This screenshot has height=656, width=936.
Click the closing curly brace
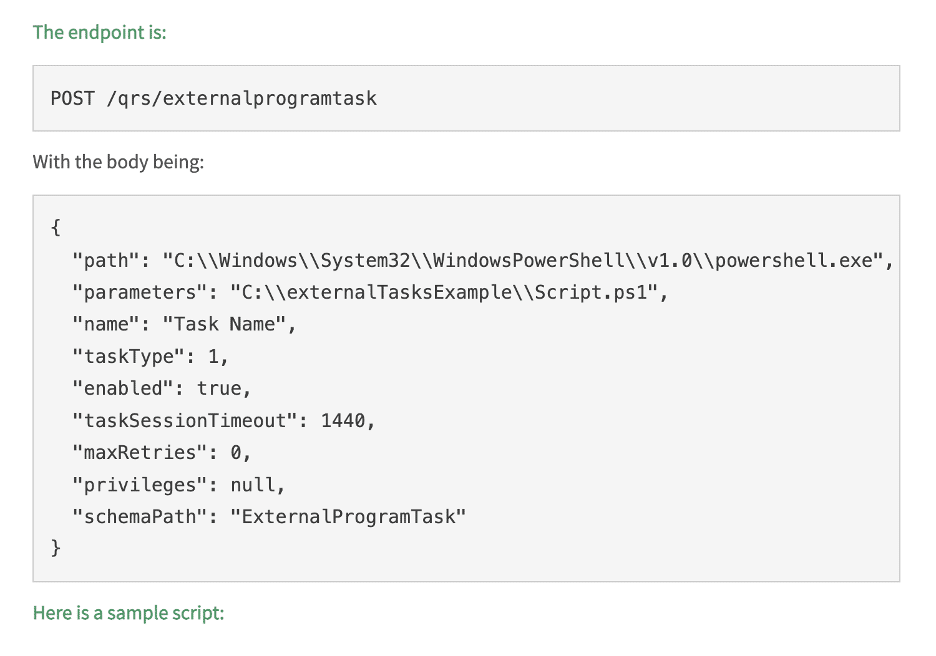[x=56, y=548]
